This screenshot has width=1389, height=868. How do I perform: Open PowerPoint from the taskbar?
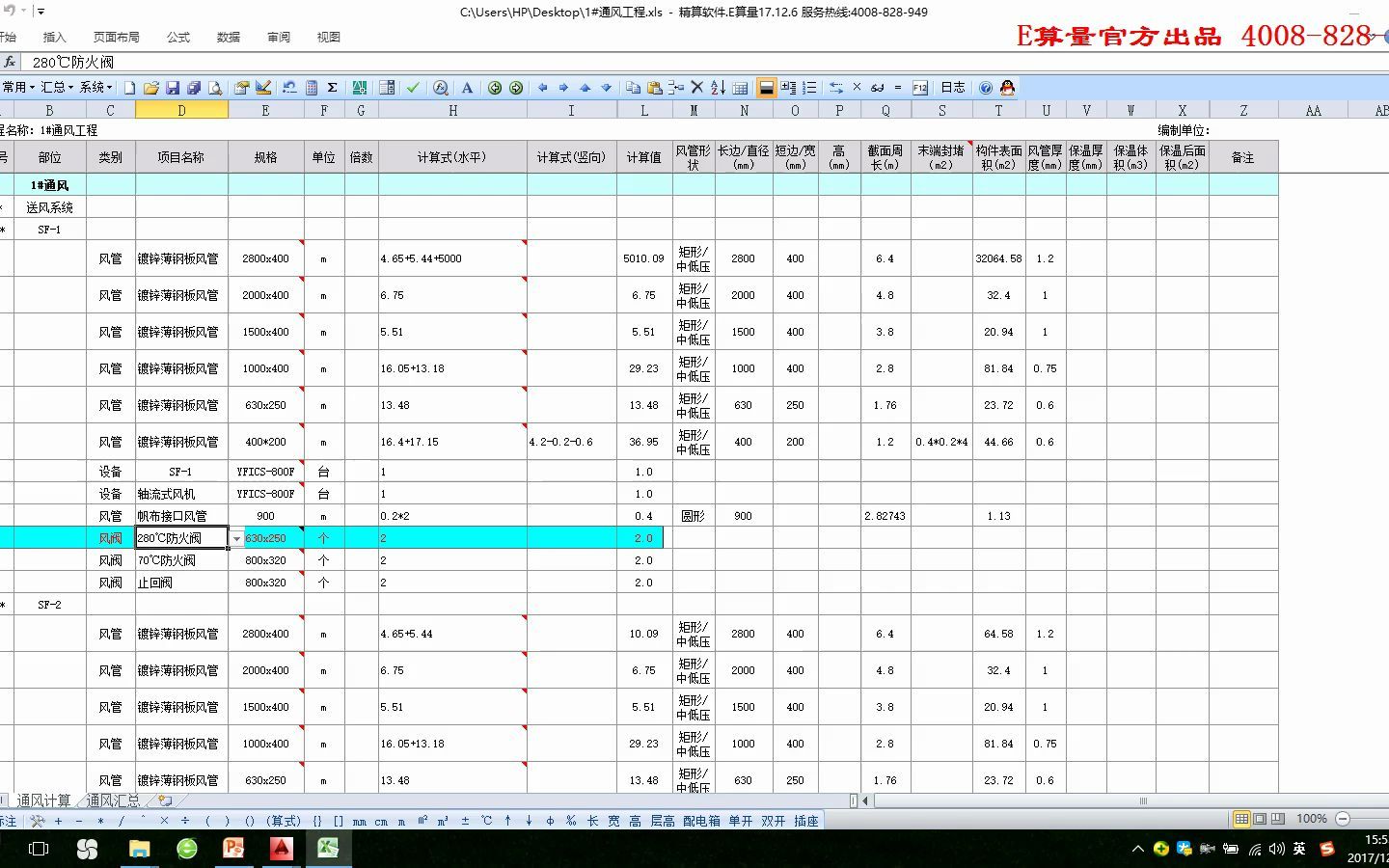pyautogui.click(x=233, y=850)
